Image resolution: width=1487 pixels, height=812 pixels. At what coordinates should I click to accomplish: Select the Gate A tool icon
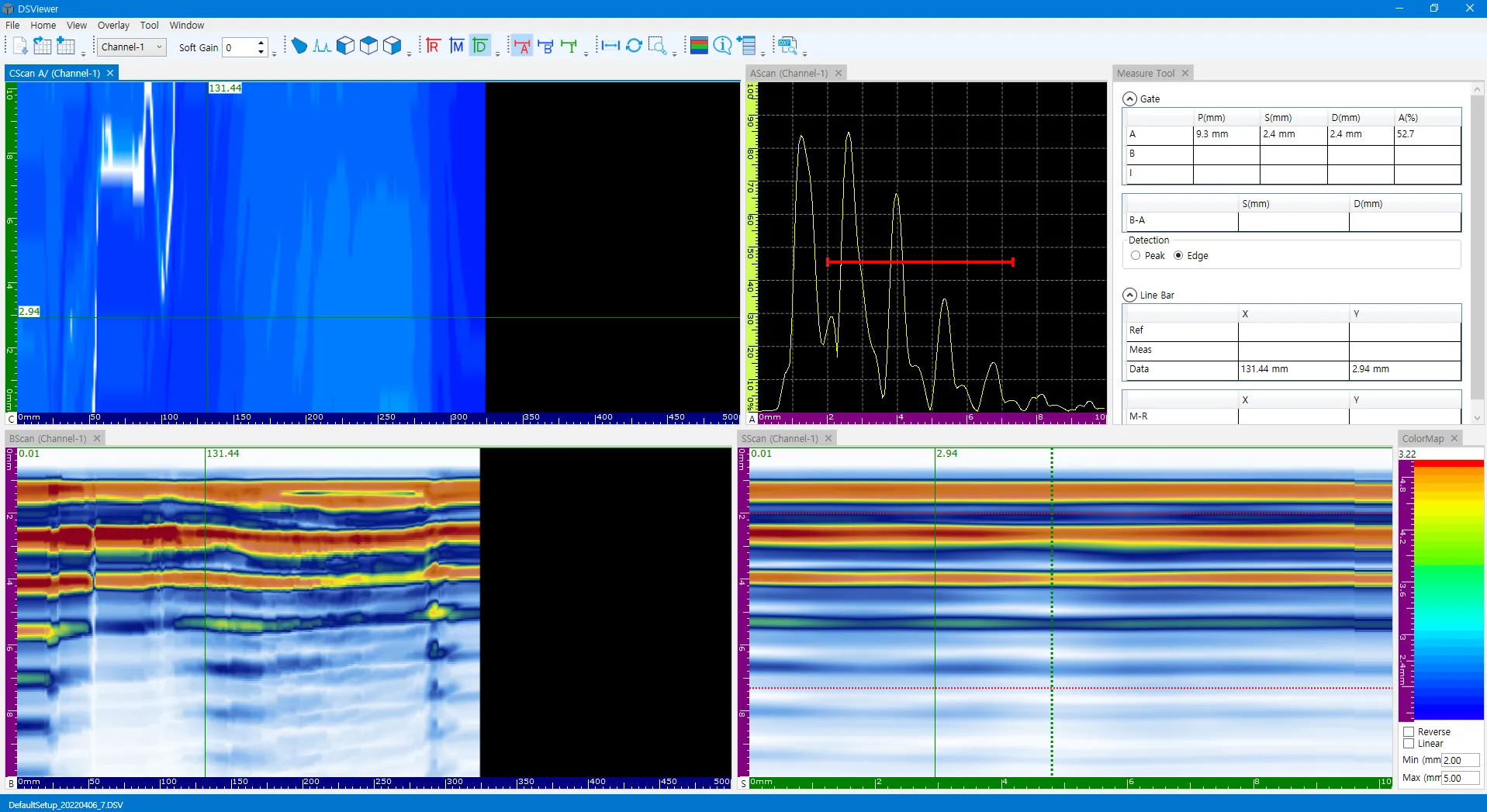tap(522, 47)
